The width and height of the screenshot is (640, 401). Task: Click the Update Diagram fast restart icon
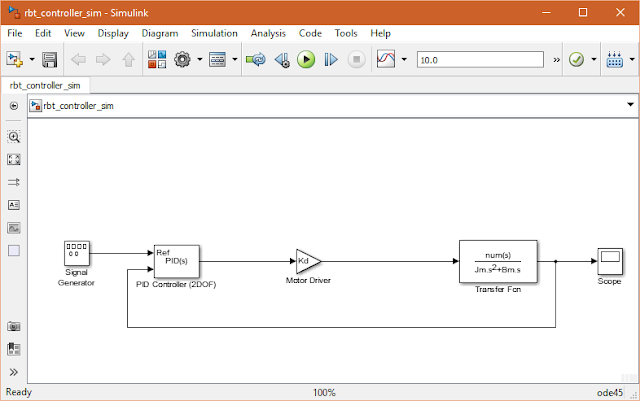pyautogui.click(x=256, y=60)
